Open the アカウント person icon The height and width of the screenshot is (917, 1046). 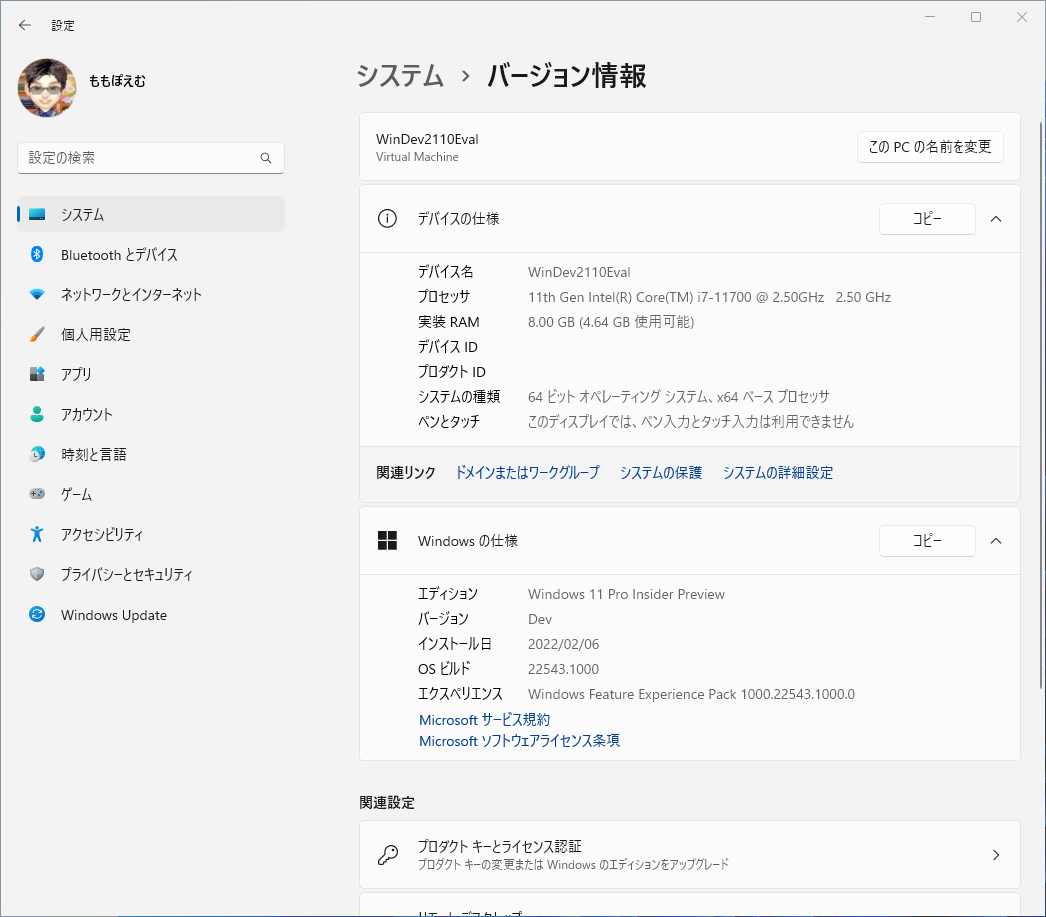coord(37,414)
